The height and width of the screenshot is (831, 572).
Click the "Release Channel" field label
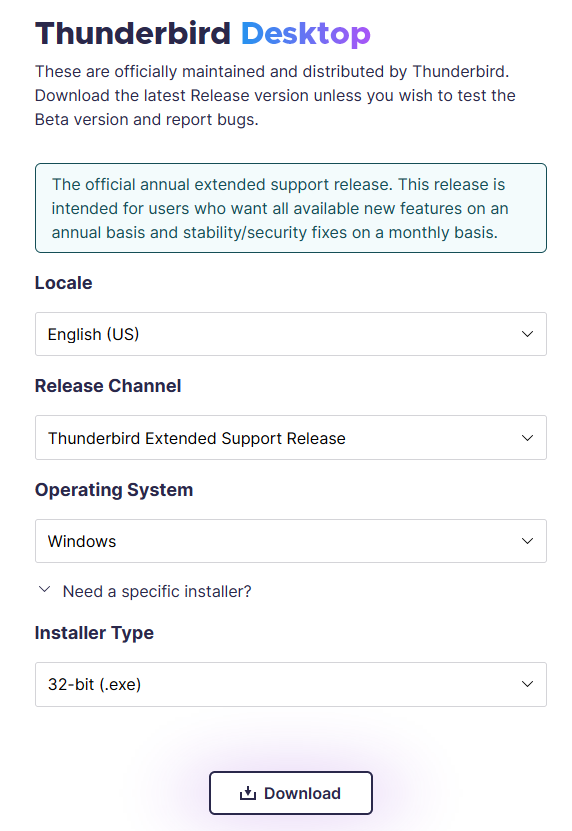tap(108, 386)
